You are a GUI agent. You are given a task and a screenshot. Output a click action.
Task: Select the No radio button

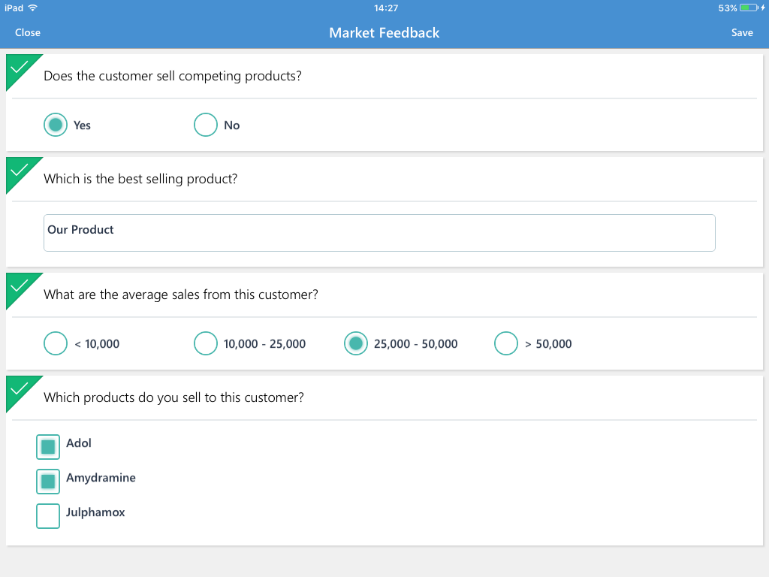[x=205, y=125]
